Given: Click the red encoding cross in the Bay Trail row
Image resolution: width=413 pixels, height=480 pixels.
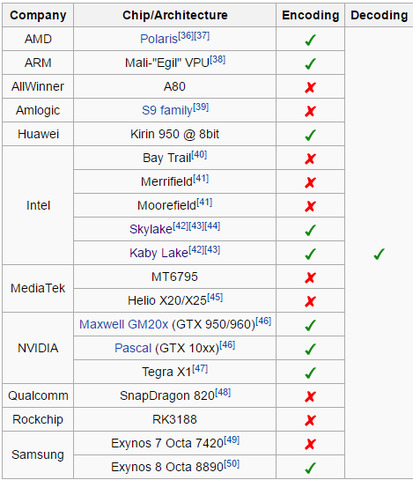Looking at the screenshot, I should click(x=310, y=159).
